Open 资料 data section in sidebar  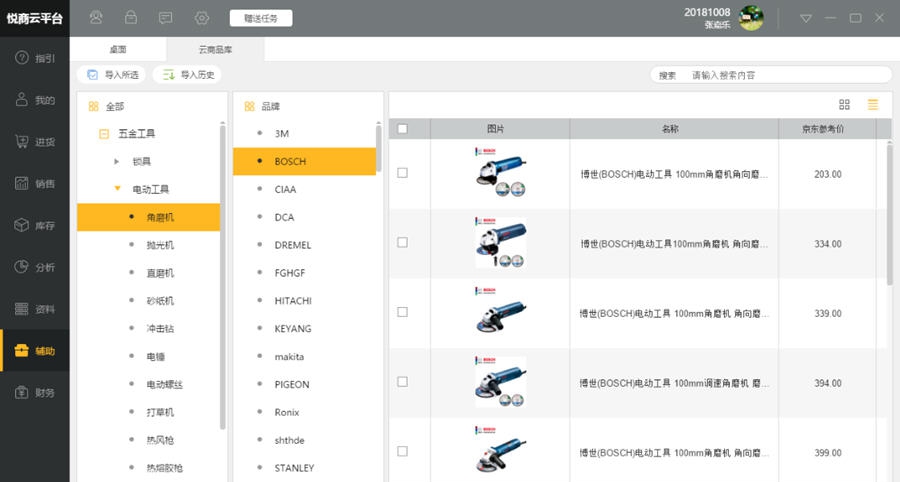(34, 309)
